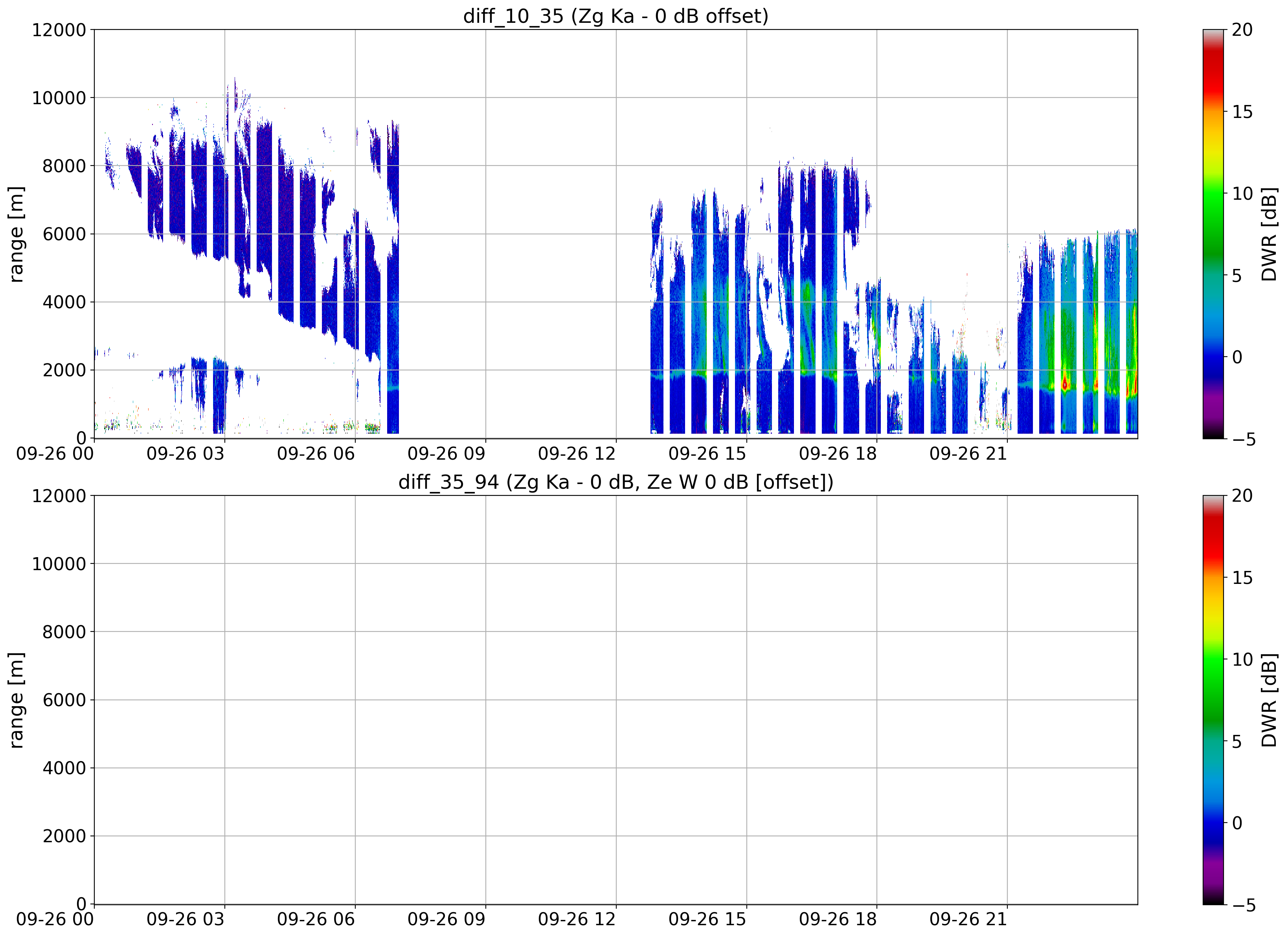This screenshot has width=1288, height=937.
Task: Click the 'range [m]' axis label of diff_10_35
Action: coord(17,234)
